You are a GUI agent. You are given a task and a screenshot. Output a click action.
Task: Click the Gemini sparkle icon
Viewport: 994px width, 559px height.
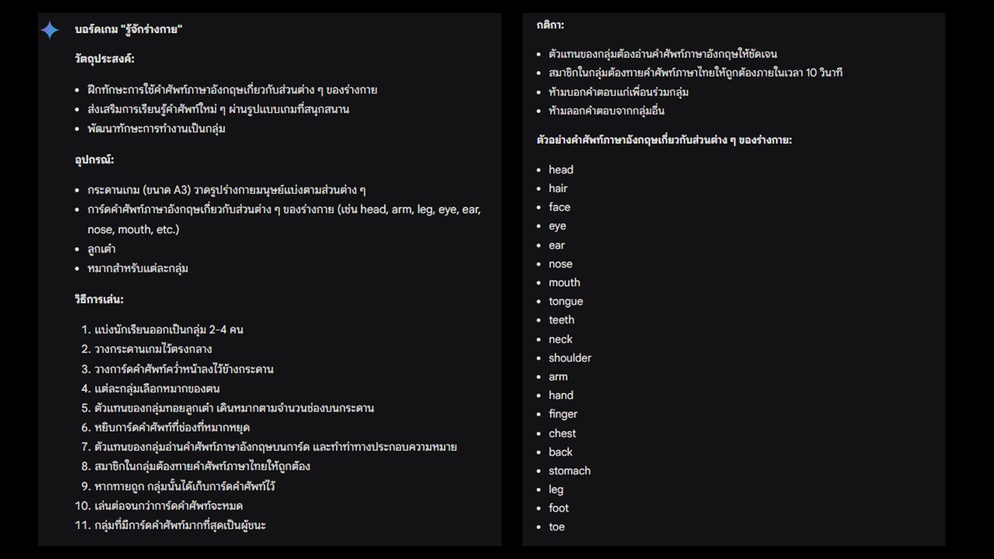point(50,30)
